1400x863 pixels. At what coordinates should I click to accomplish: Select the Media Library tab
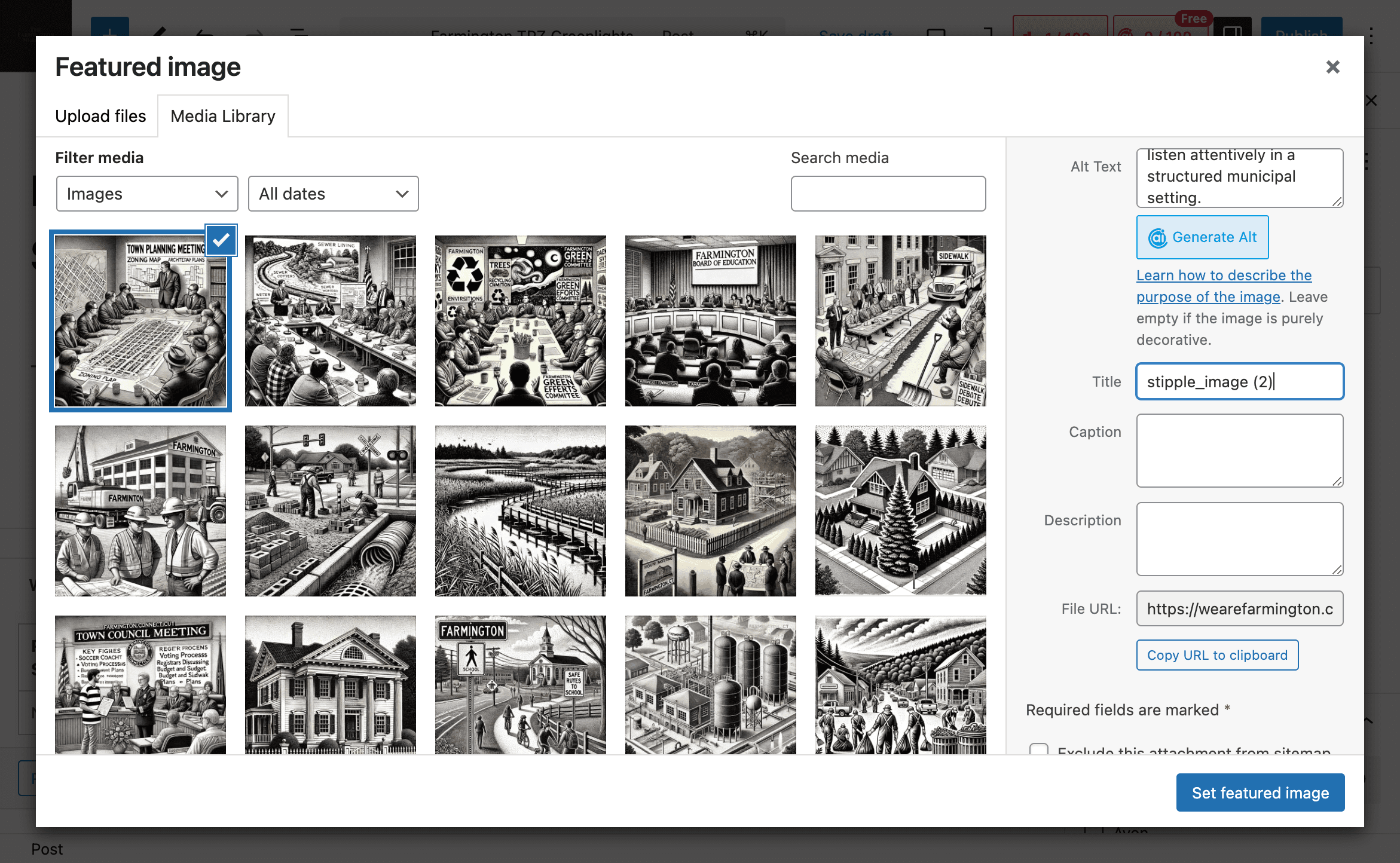(223, 116)
